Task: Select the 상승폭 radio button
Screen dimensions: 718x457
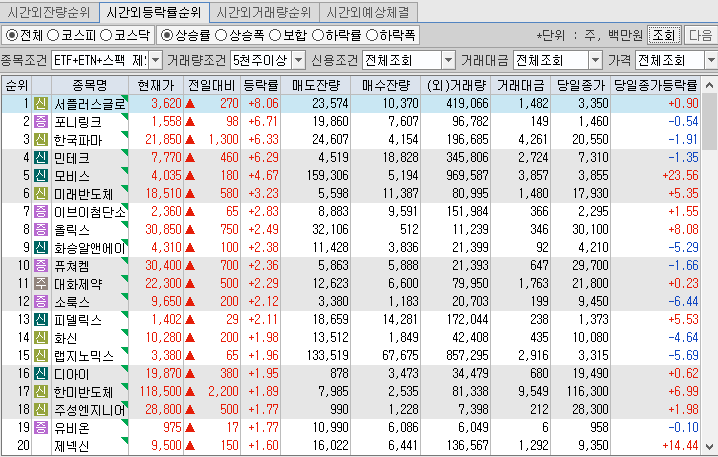Action: pos(221,35)
